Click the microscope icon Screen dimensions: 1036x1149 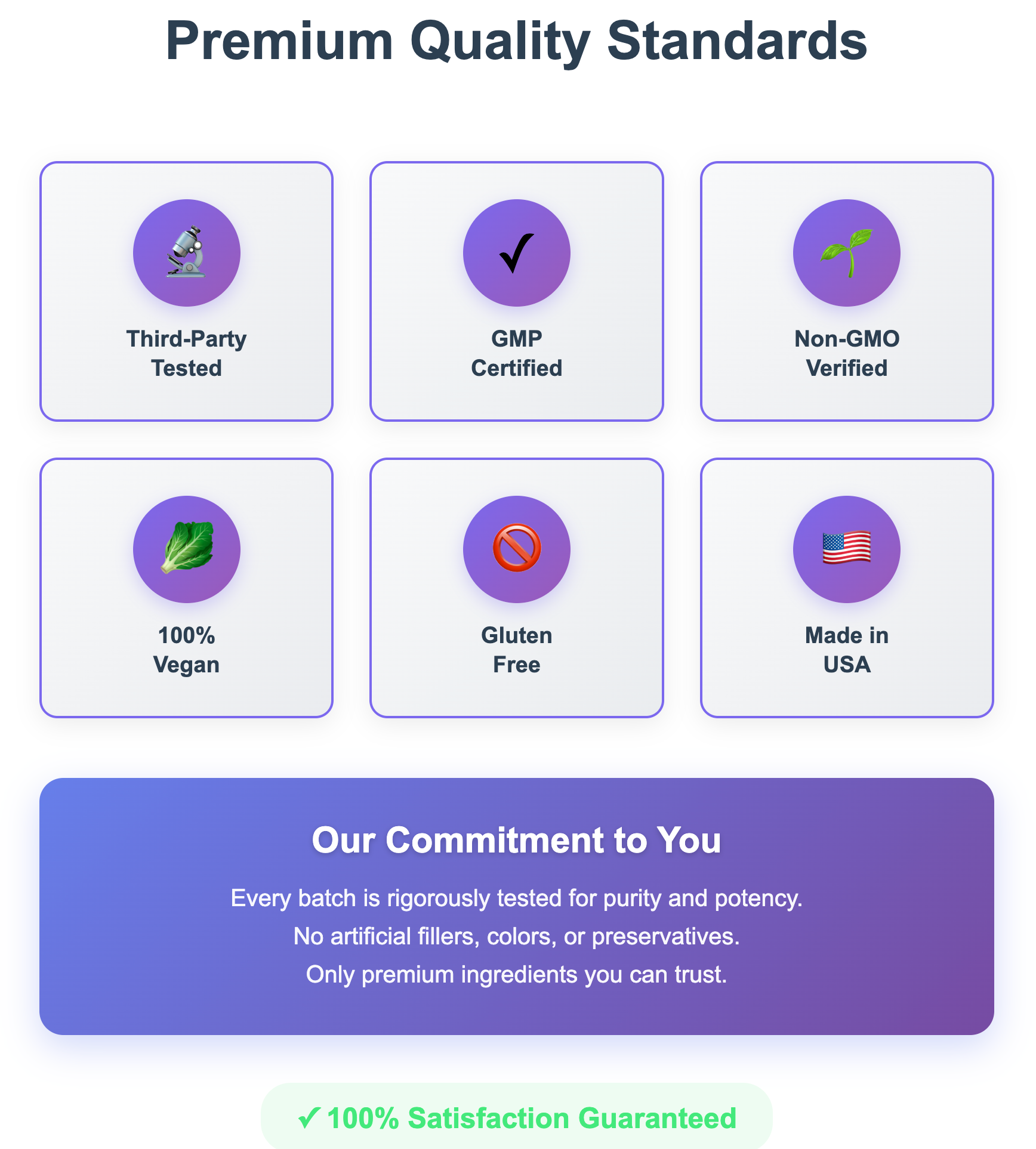(x=186, y=252)
